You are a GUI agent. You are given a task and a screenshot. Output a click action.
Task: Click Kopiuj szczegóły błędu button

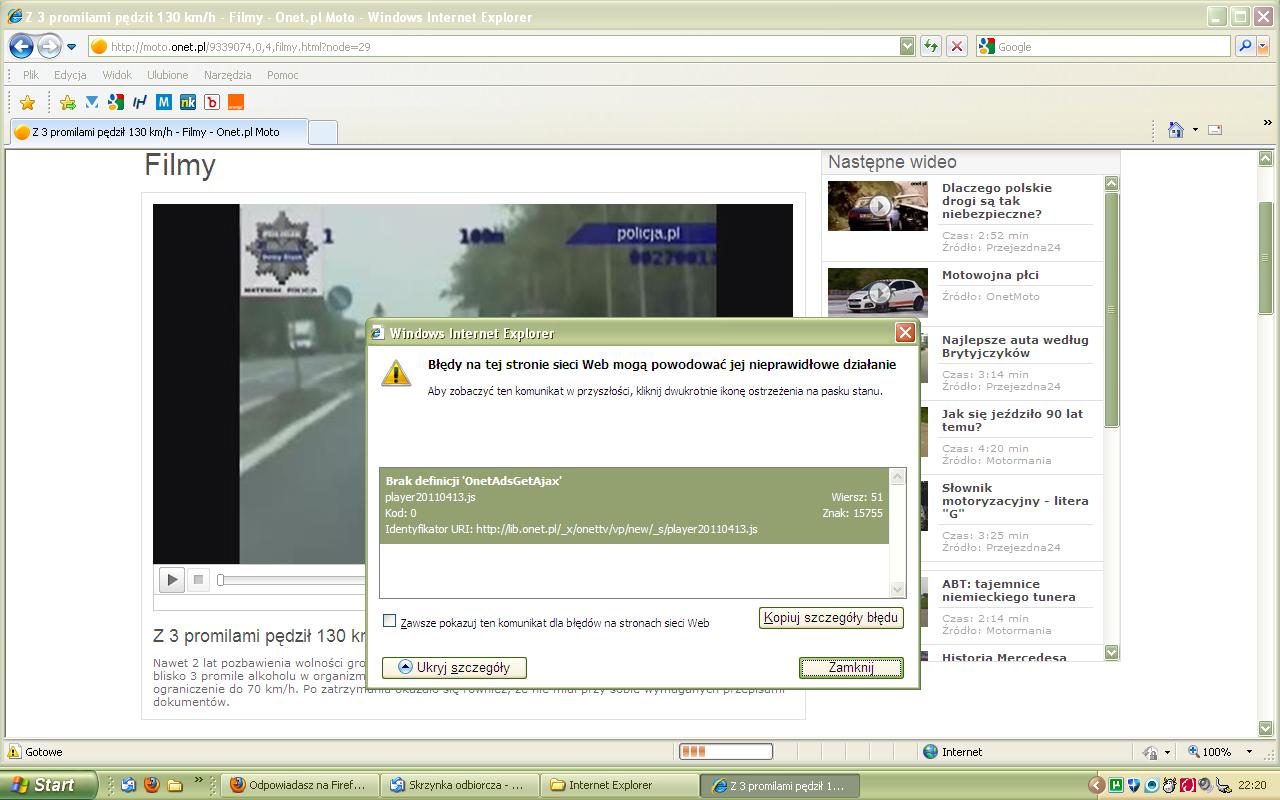coord(831,618)
